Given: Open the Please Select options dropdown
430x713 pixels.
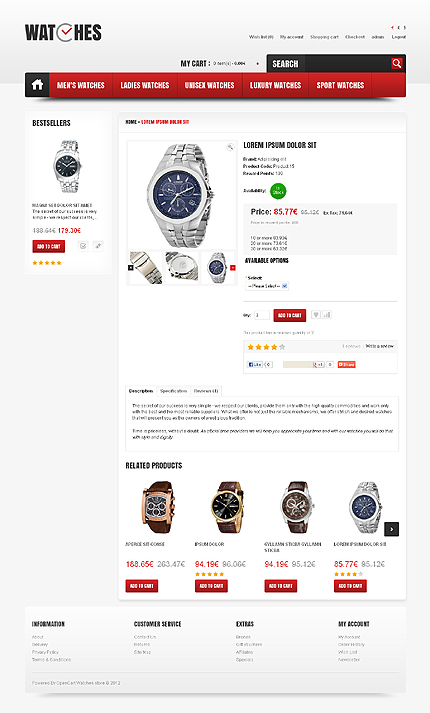Looking at the screenshot, I should pos(267,286).
